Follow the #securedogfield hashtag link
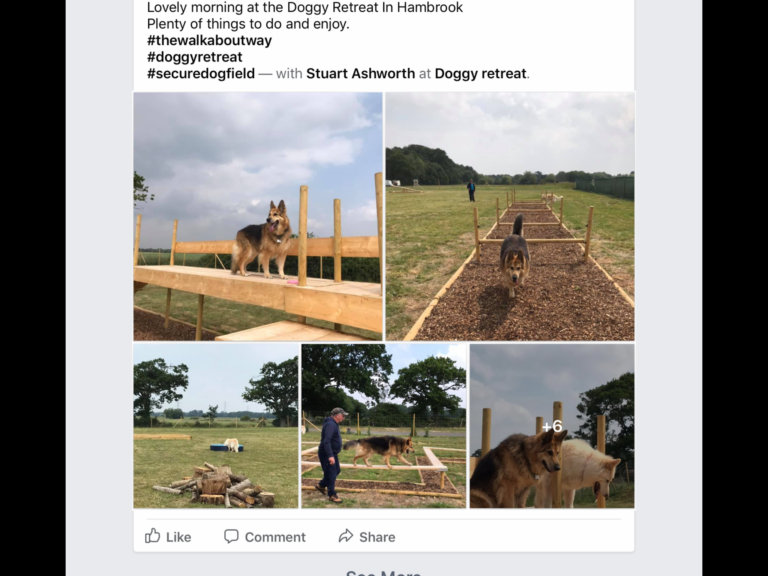This screenshot has height=576, width=768. 200,73
